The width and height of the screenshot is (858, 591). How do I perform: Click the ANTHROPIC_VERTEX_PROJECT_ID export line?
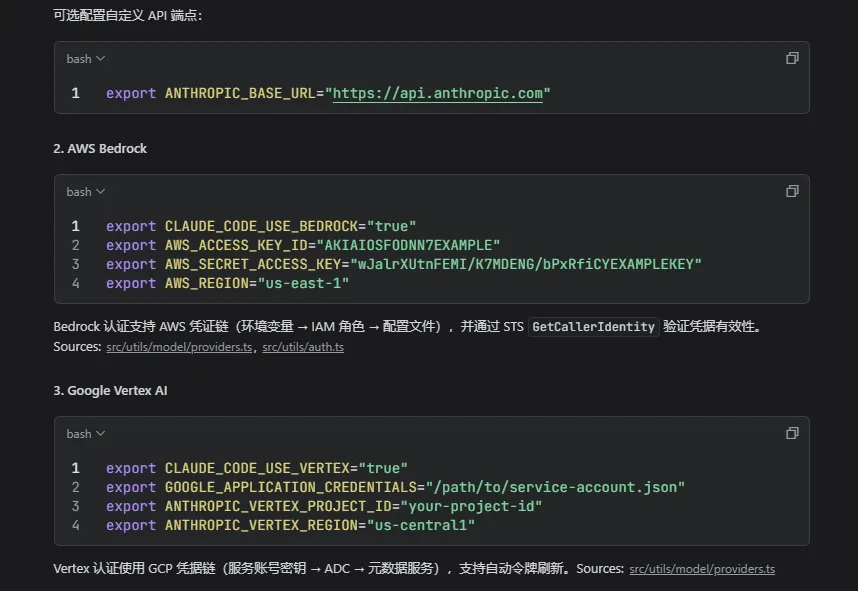(x=323, y=506)
